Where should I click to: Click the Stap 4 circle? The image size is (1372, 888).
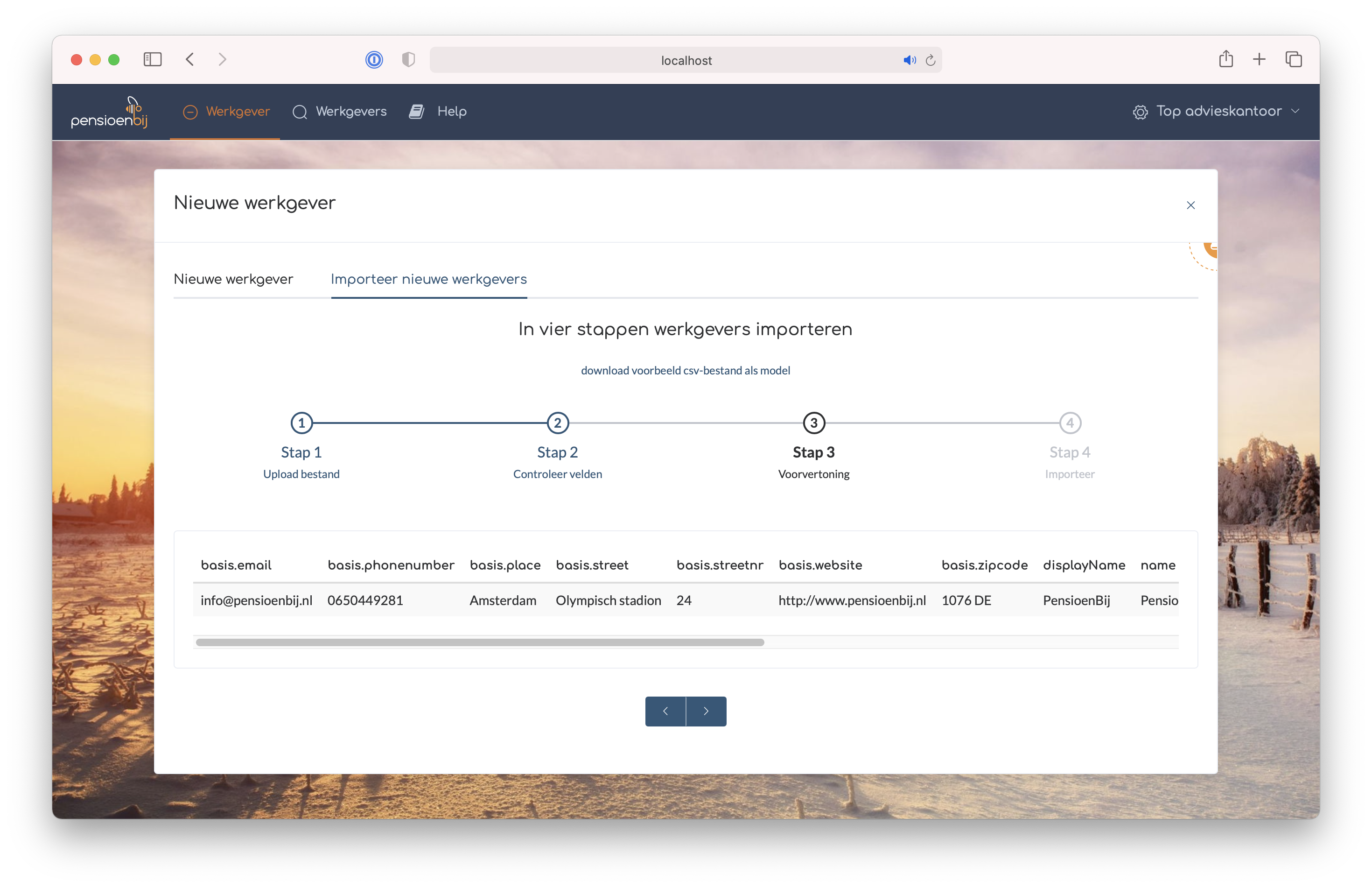pyautogui.click(x=1070, y=423)
